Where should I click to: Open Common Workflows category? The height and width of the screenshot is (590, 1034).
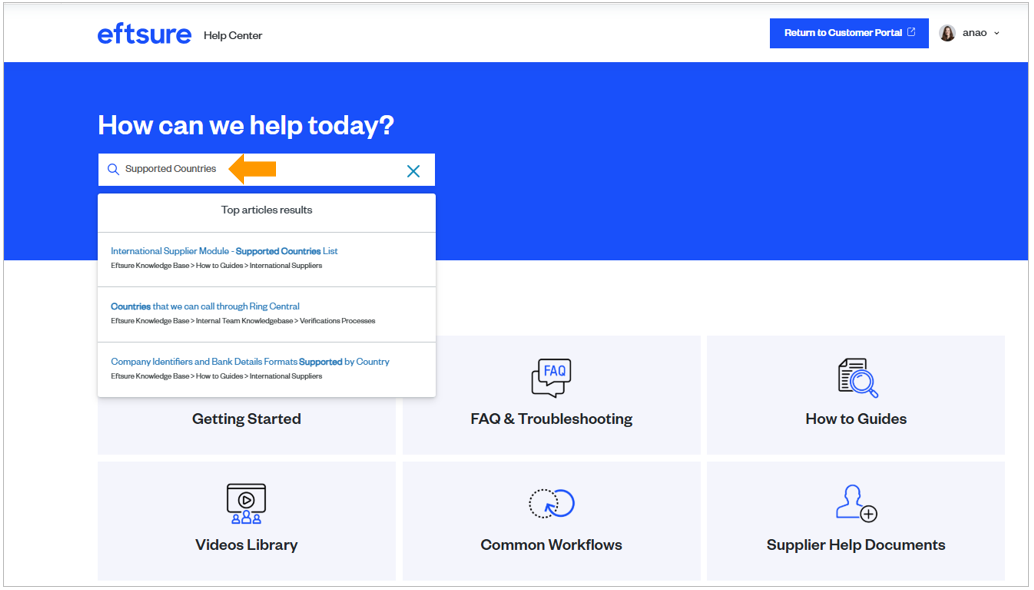click(551, 521)
